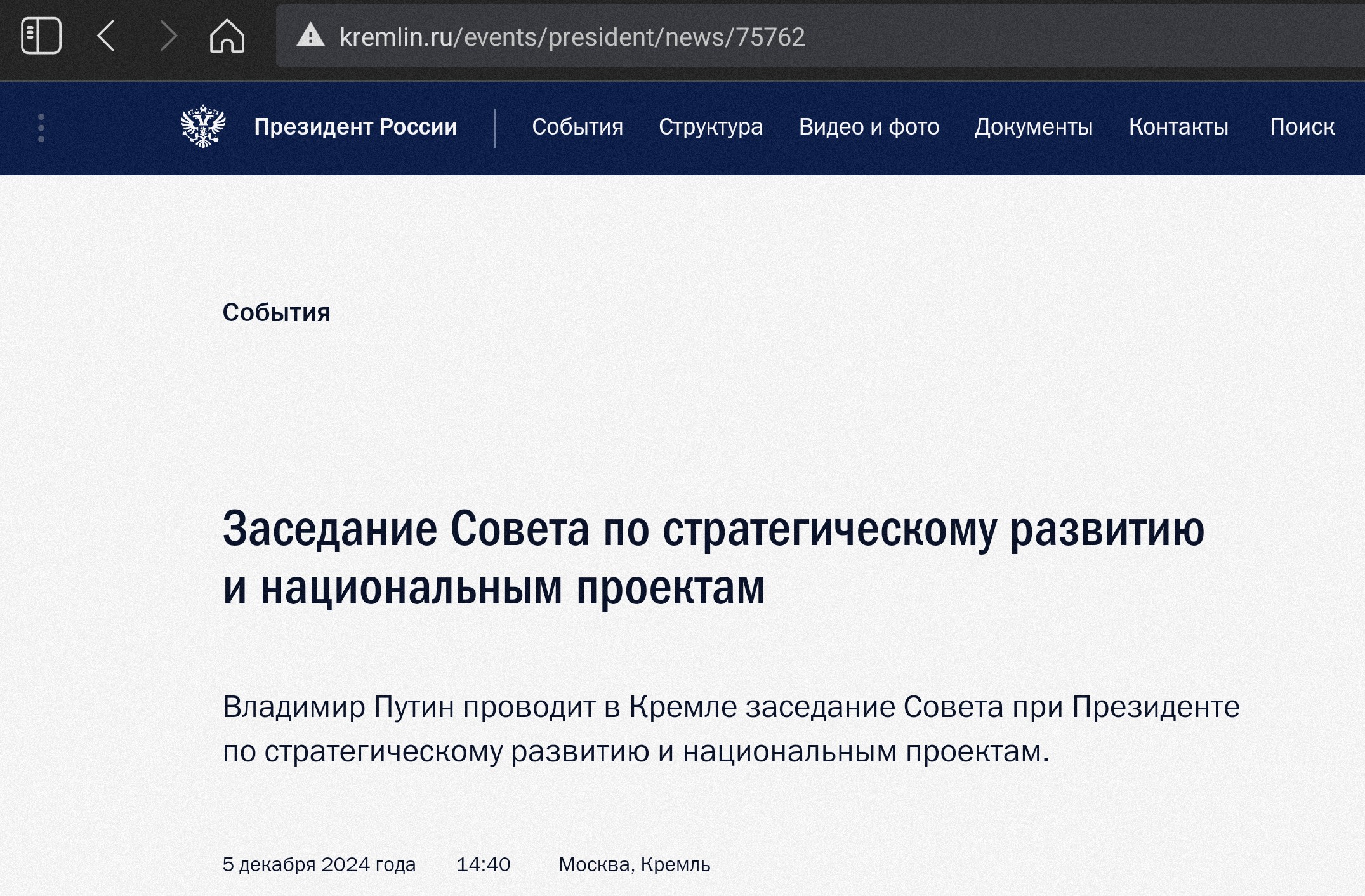
Task: Click the События section heading
Action: 276,312
